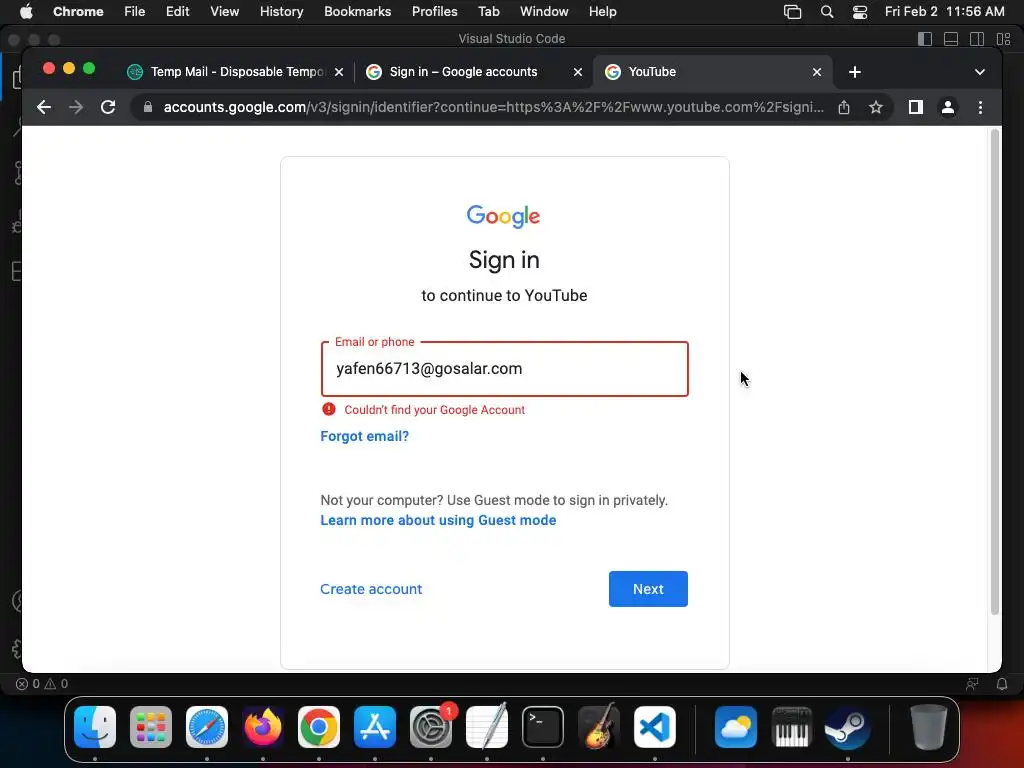Click the date and time in the menu bar
The height and width of the screenshot is (768, 1024).
tap(944, 12)
